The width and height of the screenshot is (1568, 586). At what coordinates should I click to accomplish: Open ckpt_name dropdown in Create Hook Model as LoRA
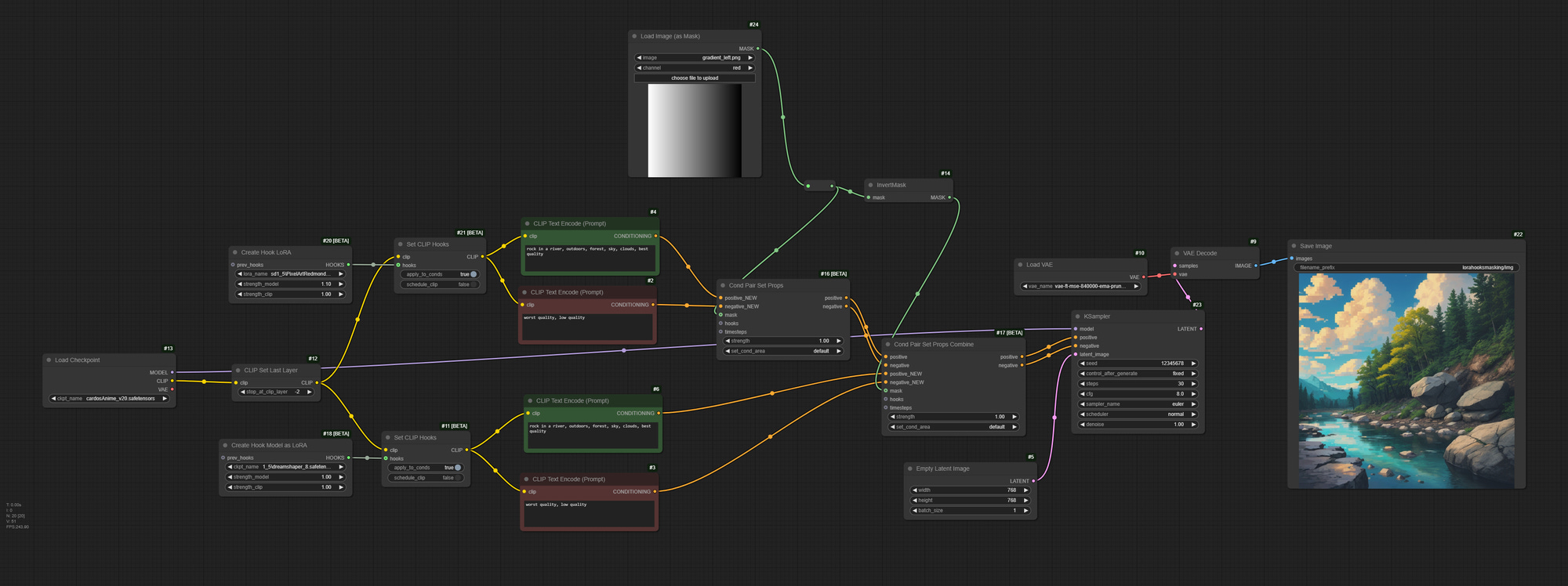pos(285,467)
